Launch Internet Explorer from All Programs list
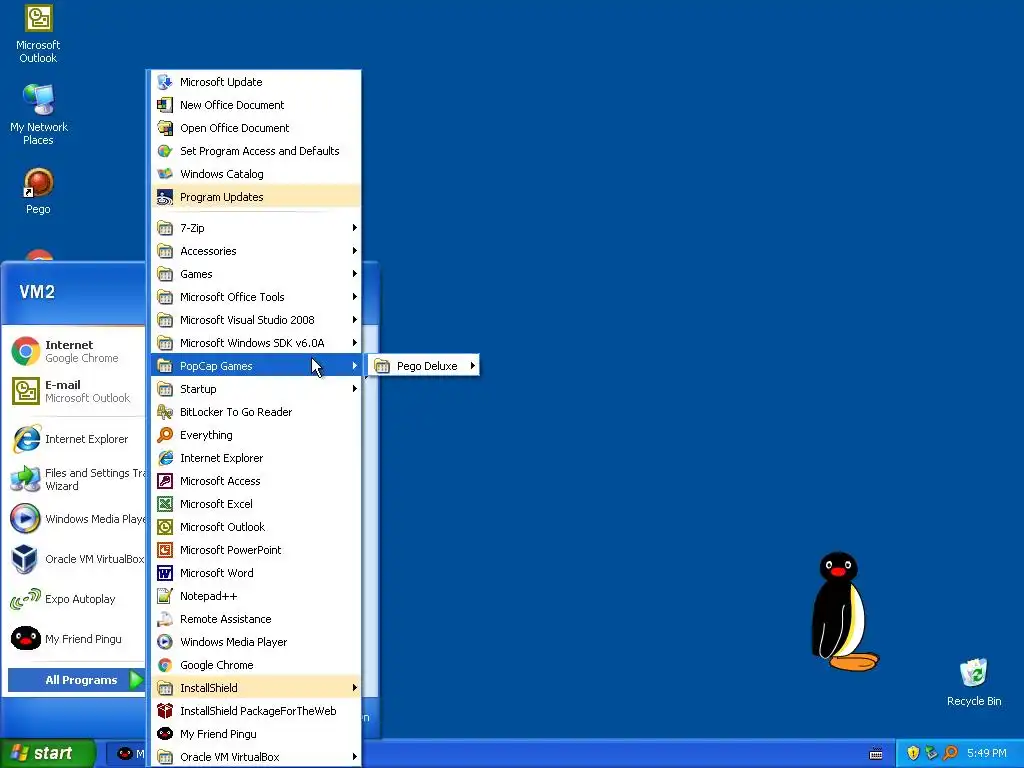The height and width of the screenshot is (768, 1024). [256, 458]
